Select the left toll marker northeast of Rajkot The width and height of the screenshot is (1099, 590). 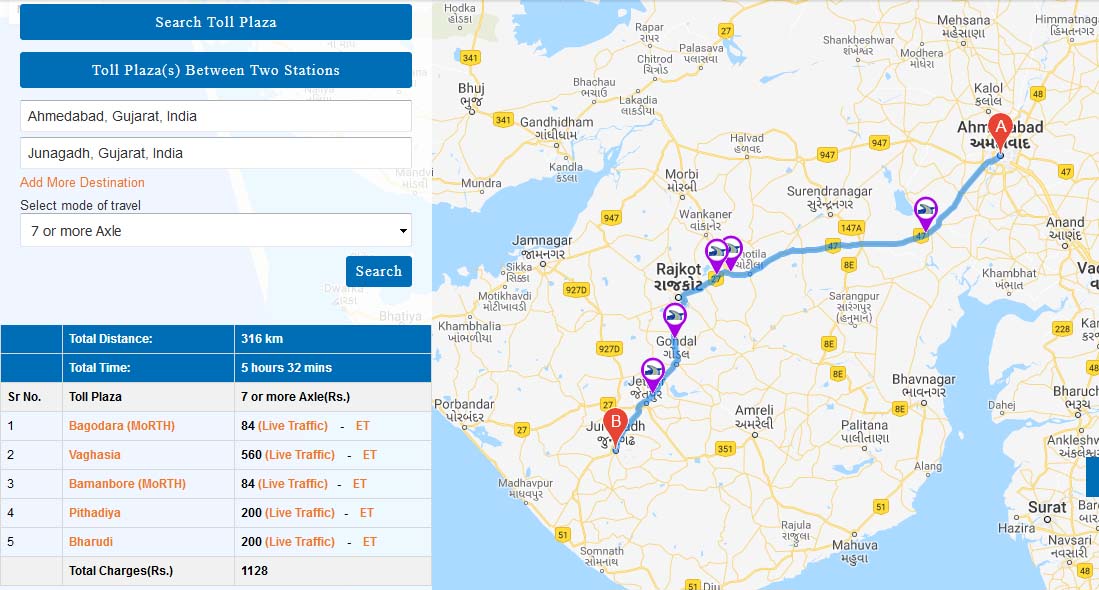[x=716, y=253]
